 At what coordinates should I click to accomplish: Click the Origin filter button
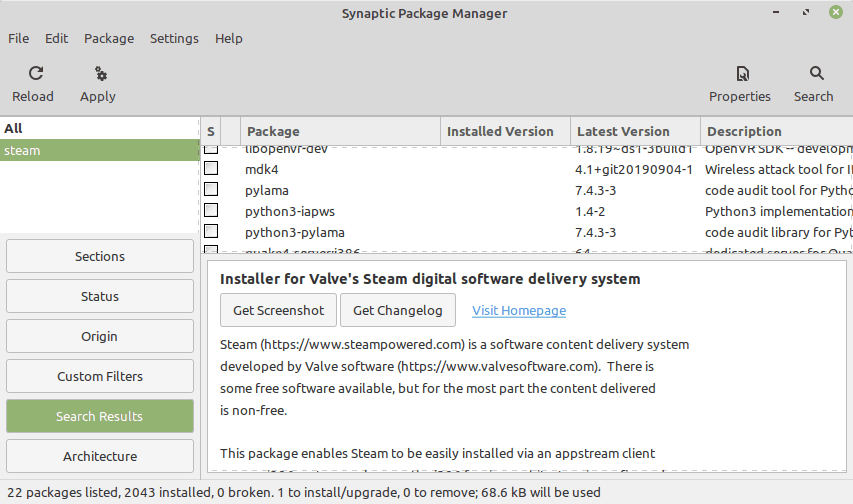100,336
